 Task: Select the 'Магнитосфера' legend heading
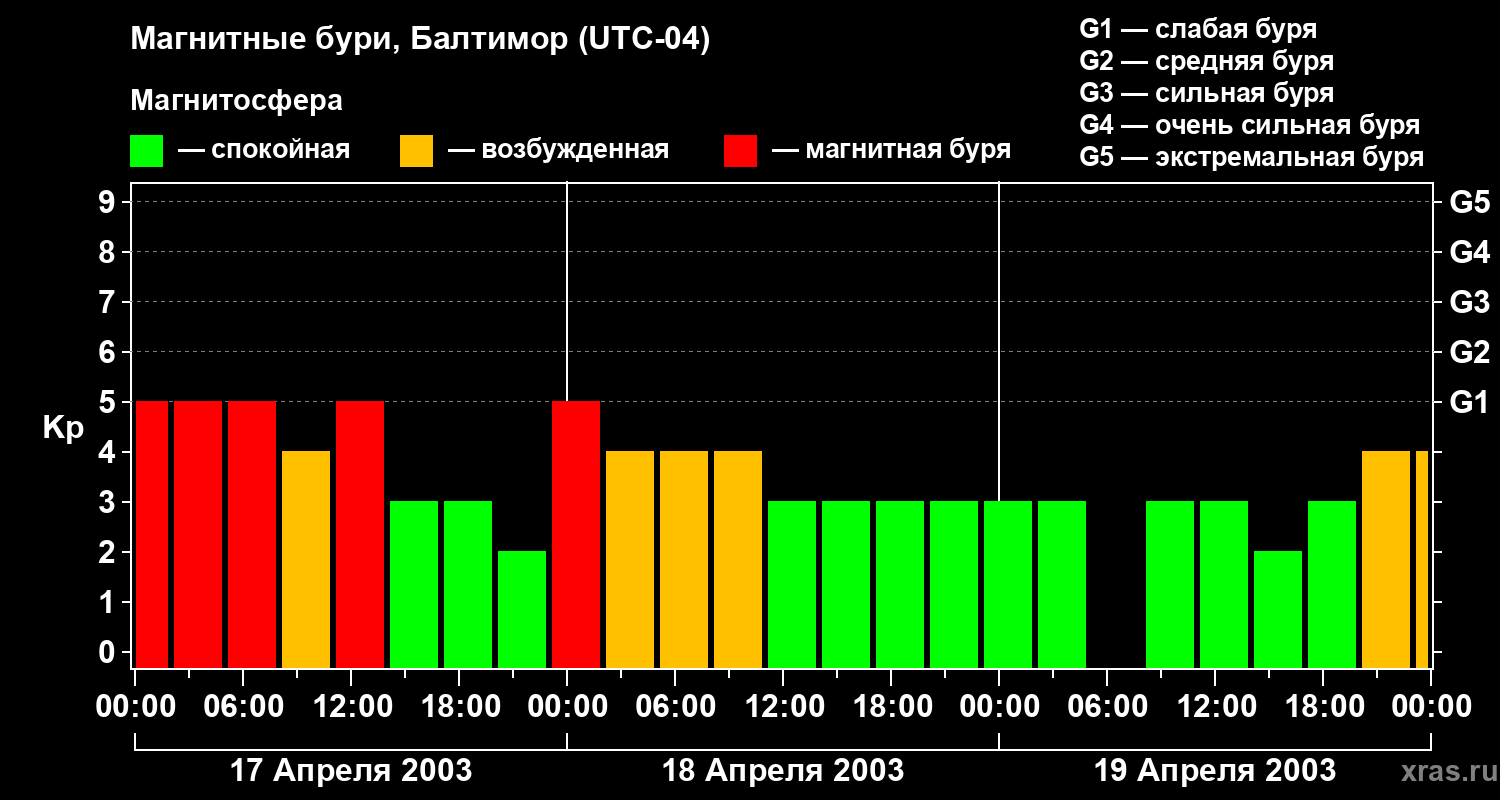tap(236, 101)
